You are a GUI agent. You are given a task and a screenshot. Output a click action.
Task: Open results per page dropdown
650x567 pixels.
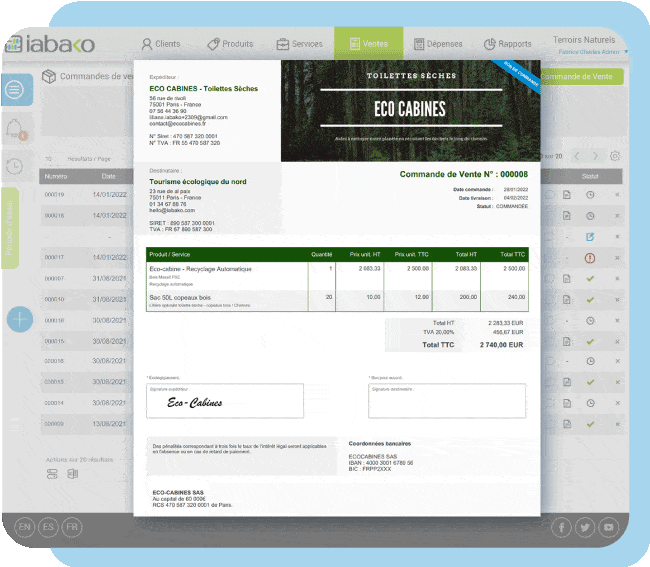[x=49, y=159]
